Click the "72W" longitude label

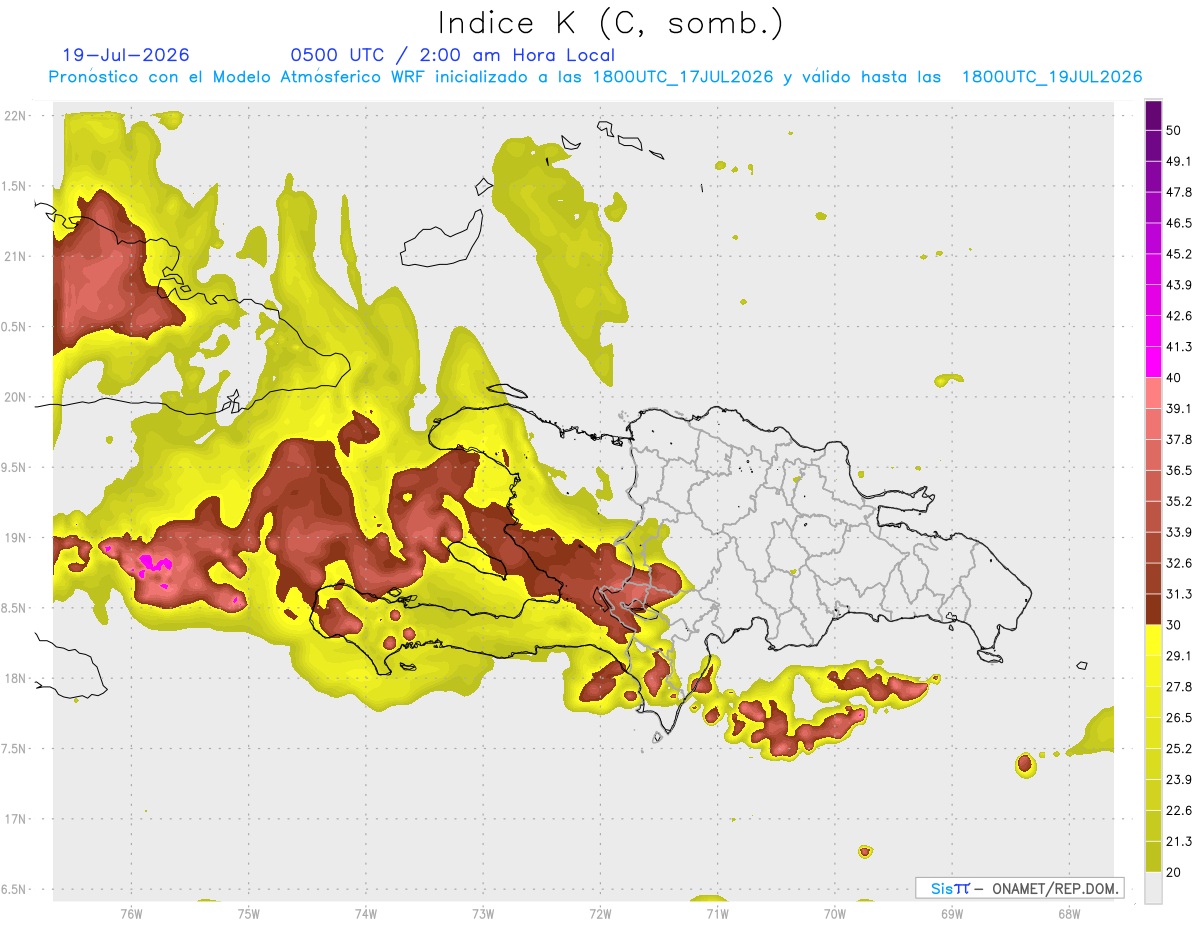coord(600,914)
